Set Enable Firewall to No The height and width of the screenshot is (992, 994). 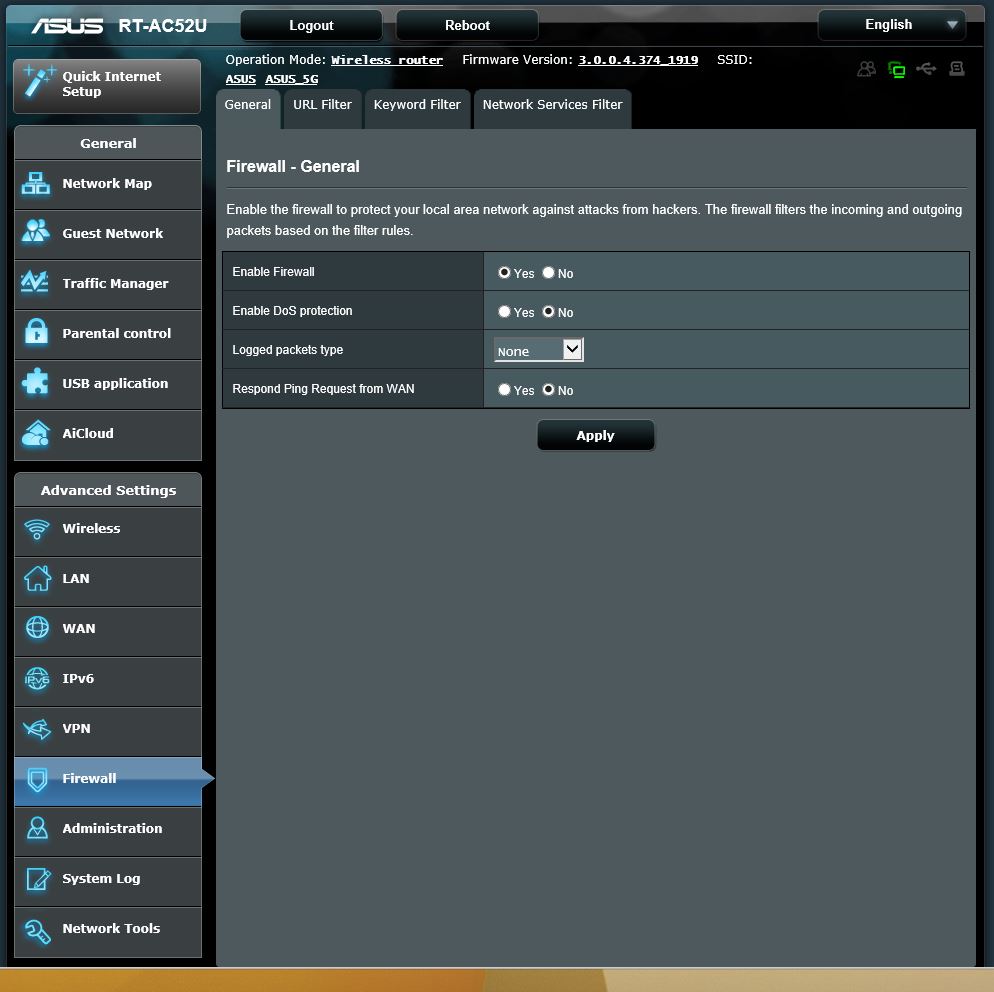click(548, 272)
